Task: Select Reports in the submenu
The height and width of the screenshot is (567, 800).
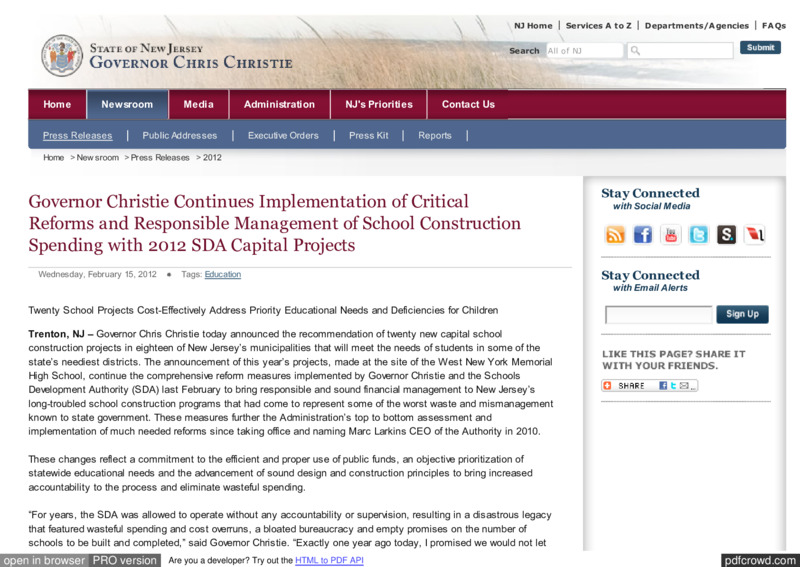Action: [x=435, y=136]
